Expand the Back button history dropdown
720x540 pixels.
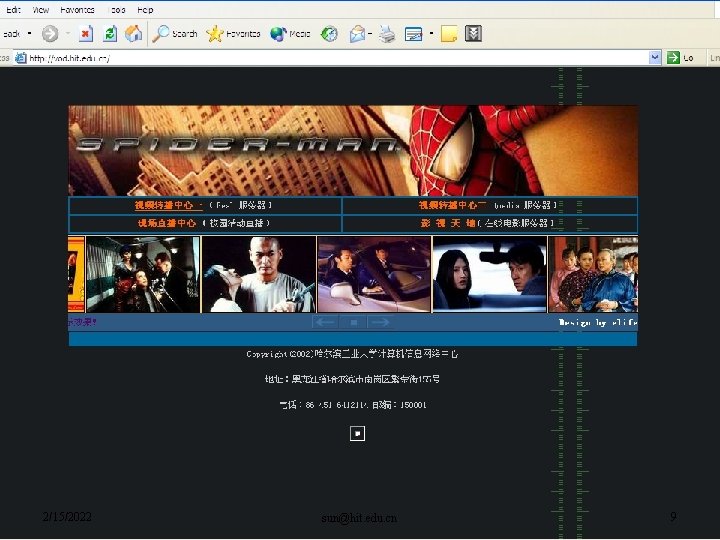click(29, 34)
